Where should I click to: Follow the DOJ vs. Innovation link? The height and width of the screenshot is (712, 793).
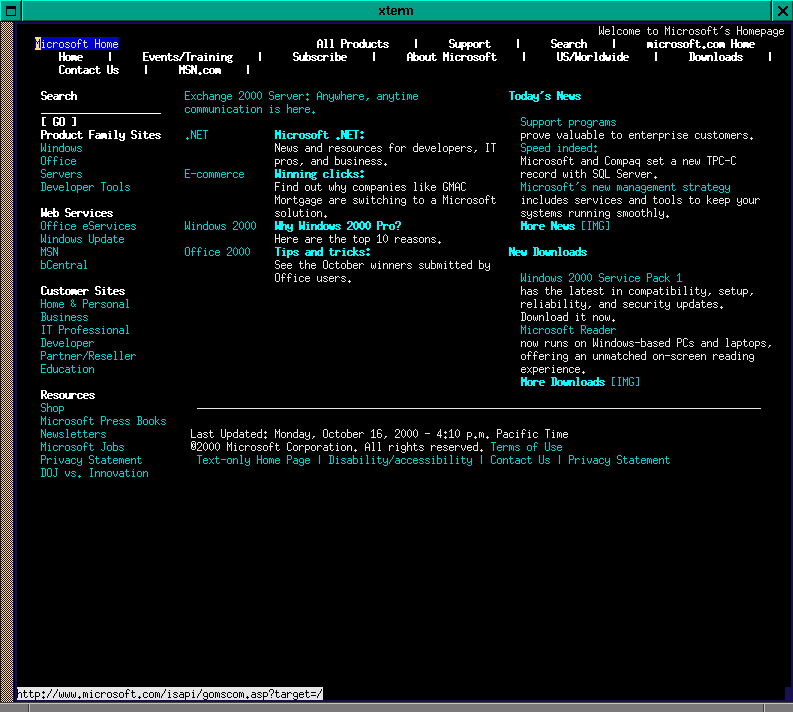(x=94, y=473)
